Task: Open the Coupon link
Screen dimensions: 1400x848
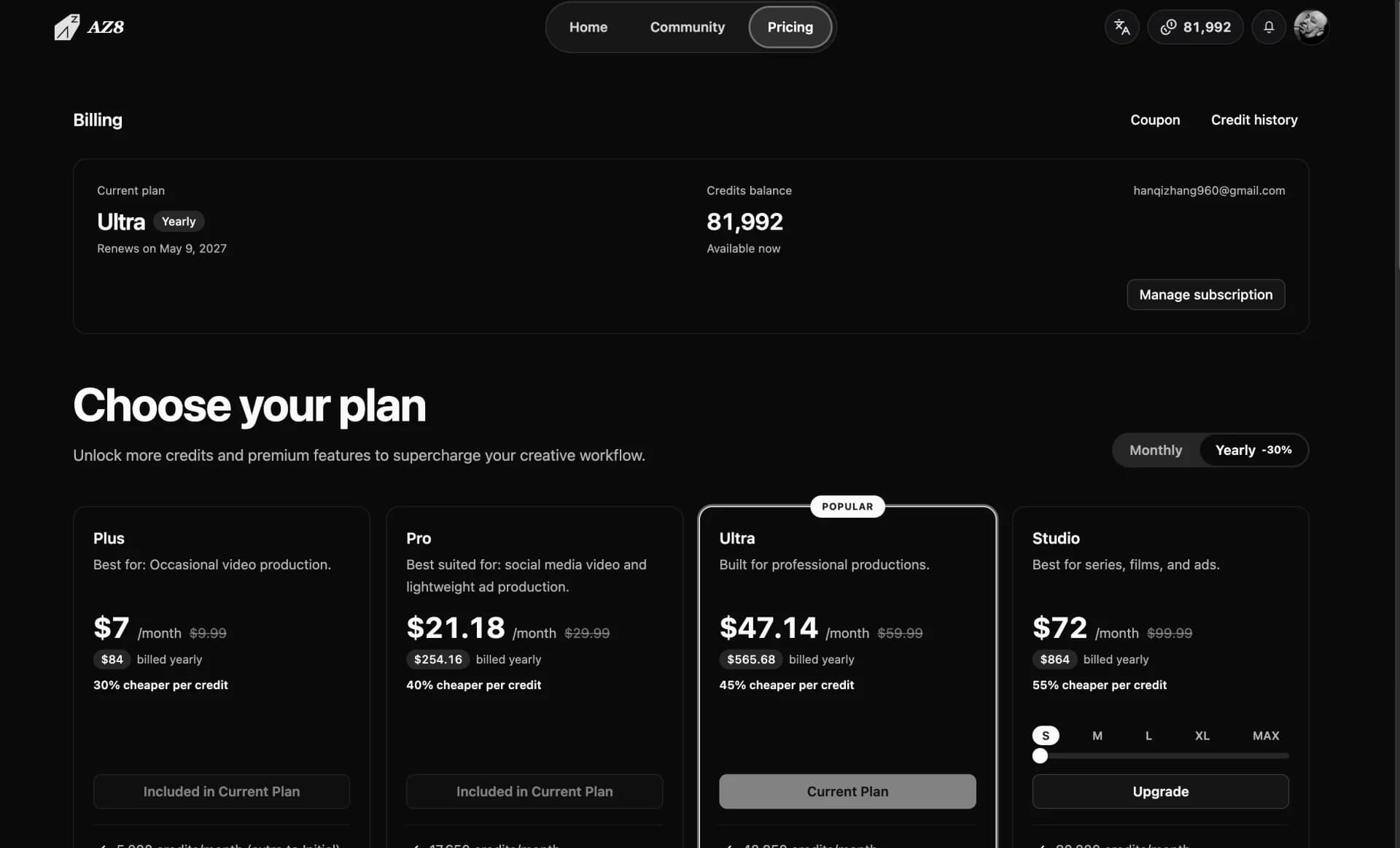Action: coord(1155,120)
